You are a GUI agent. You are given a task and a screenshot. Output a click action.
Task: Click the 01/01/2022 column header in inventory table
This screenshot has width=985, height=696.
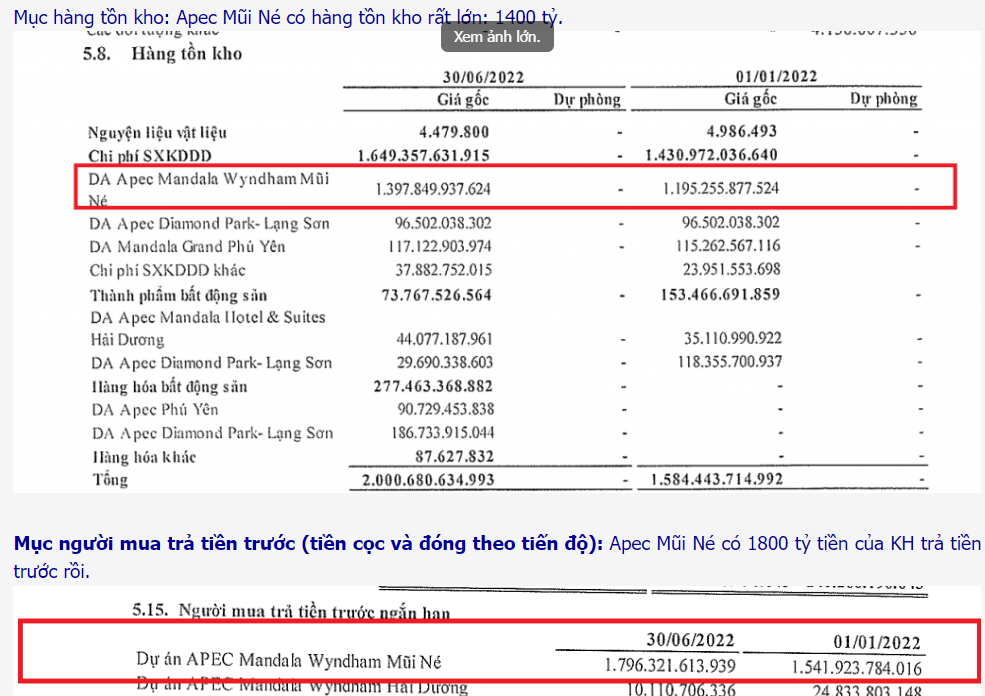tap(776, 77)
